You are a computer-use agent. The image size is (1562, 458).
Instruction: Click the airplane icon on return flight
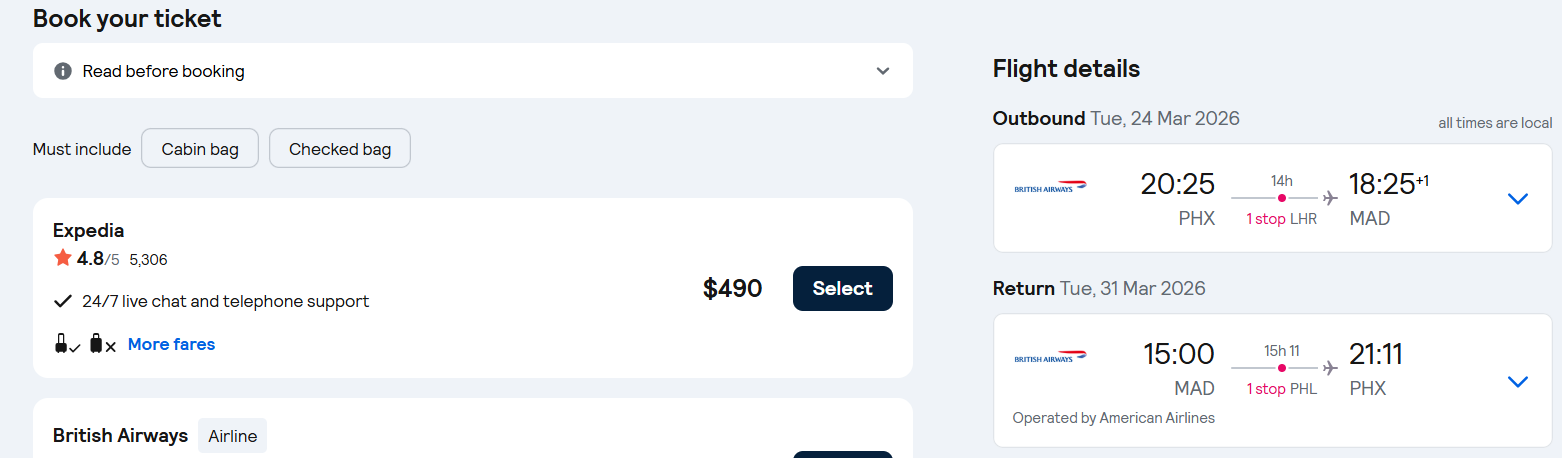click(x=1329, y=367)
